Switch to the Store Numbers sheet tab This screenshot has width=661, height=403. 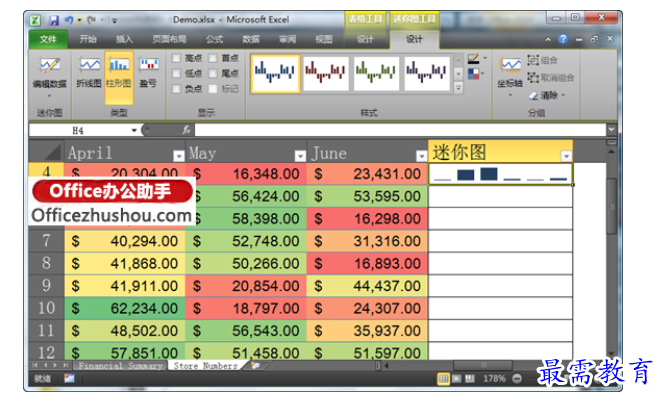click(x=206, y=366)
